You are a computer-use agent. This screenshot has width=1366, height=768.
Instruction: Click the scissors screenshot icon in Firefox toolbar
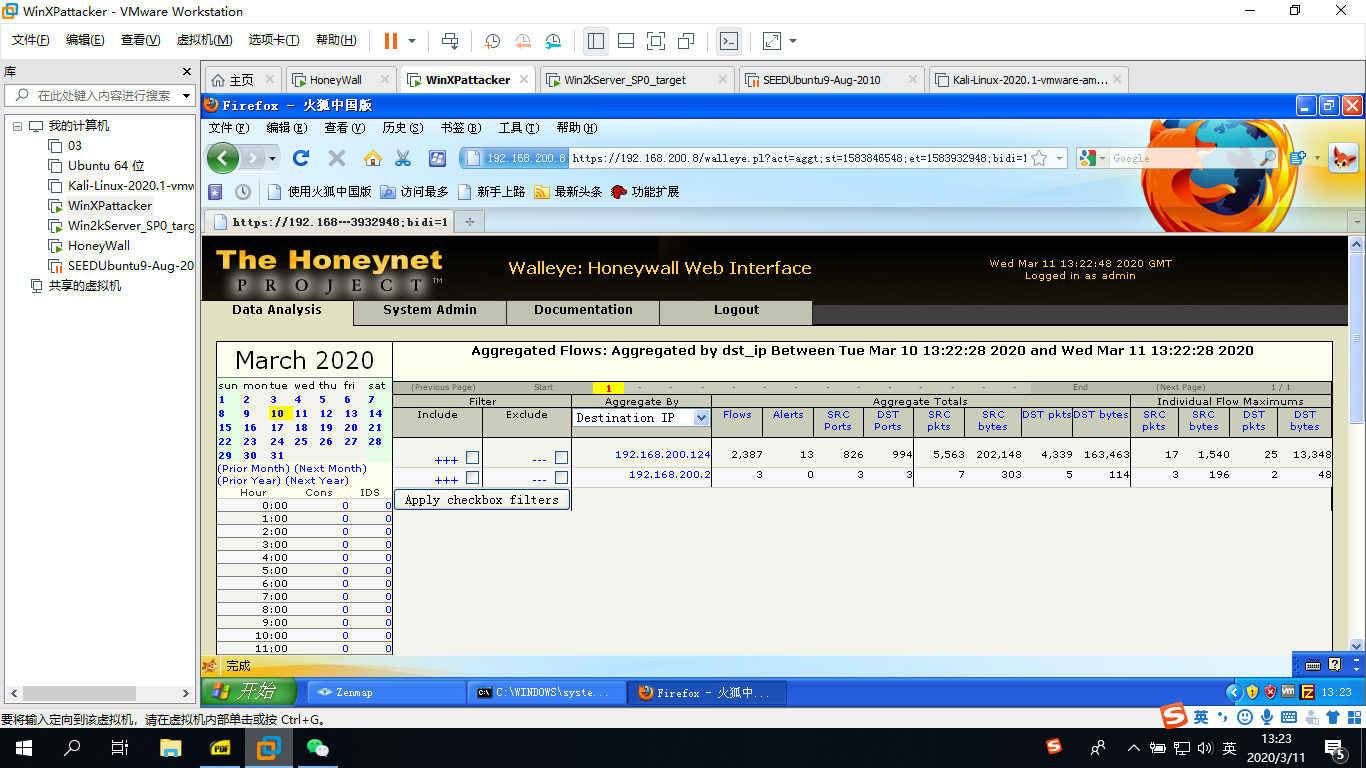click(x=403, y=158)
